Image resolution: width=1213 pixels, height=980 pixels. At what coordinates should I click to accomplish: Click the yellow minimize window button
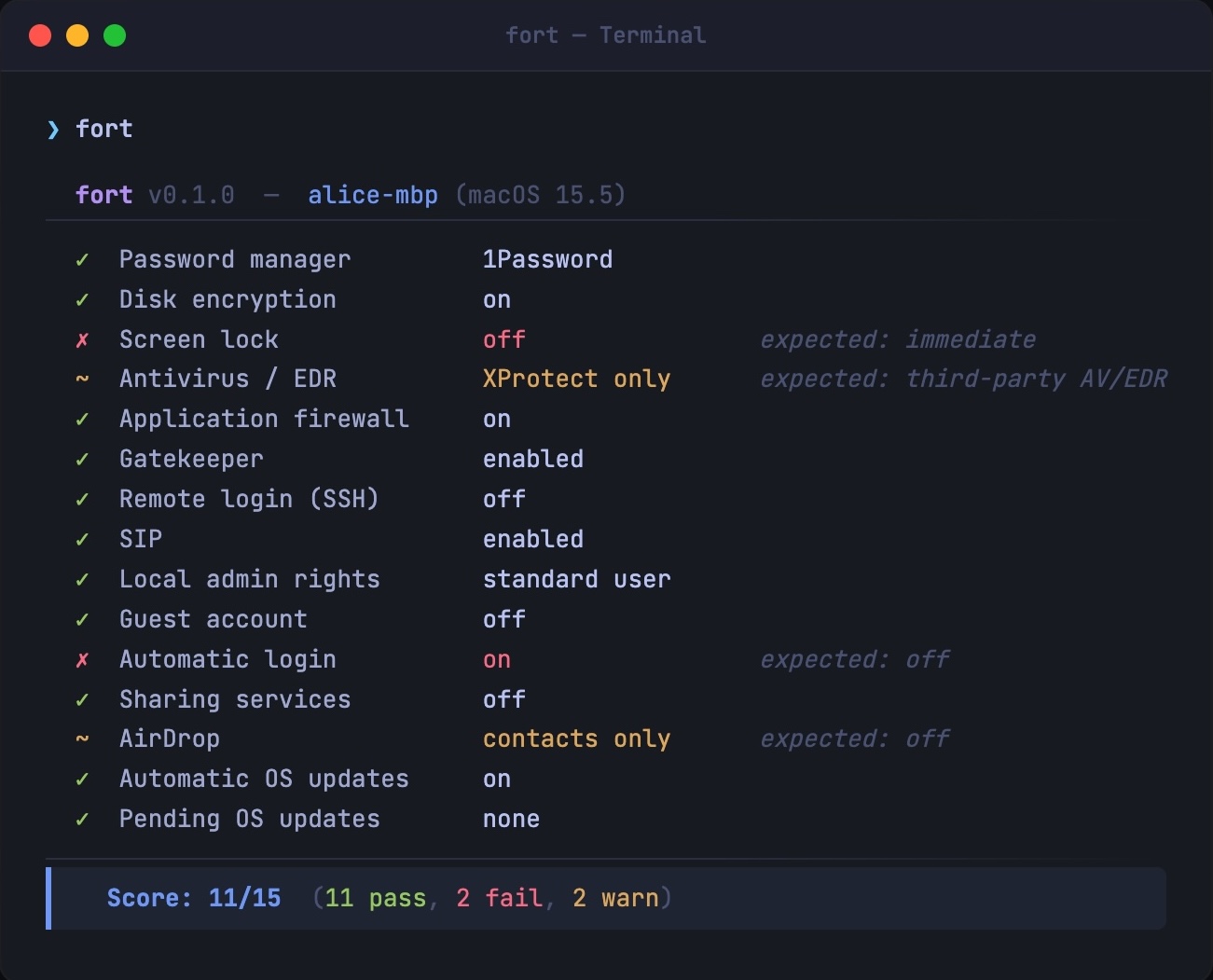77,35
